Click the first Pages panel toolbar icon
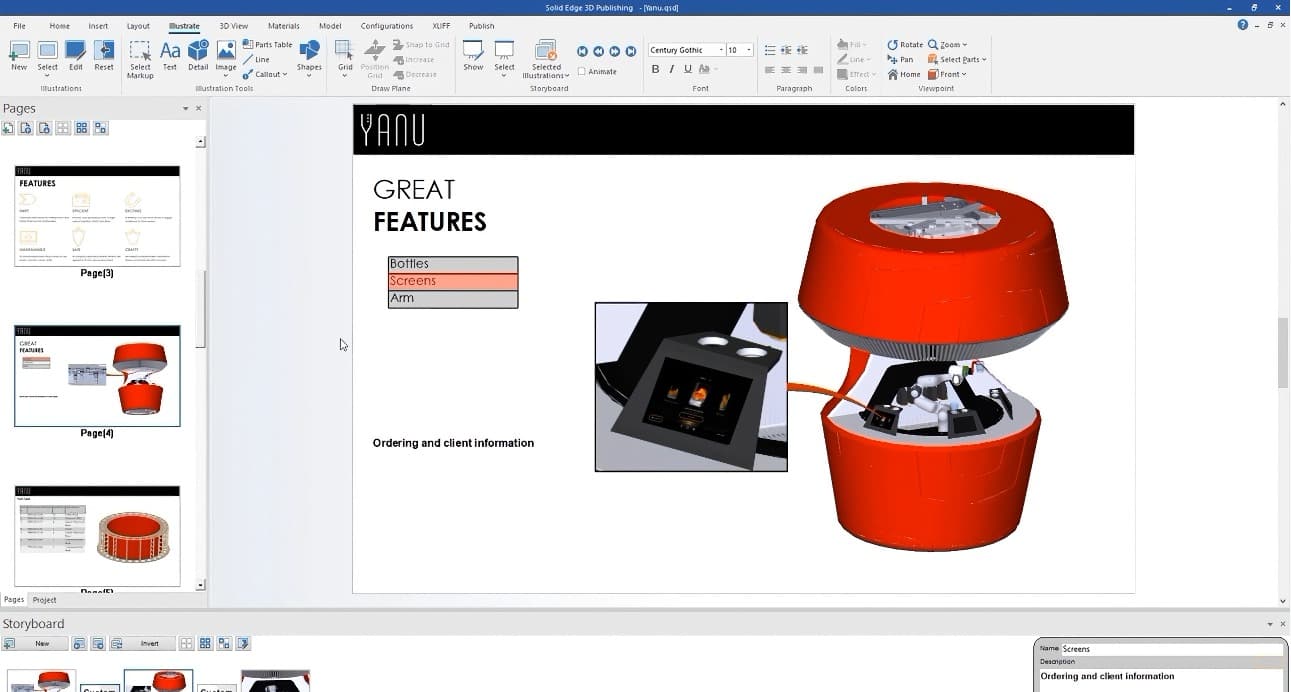Image resolution: width=1291 pixels, height=692 pixels. point(8,128)
